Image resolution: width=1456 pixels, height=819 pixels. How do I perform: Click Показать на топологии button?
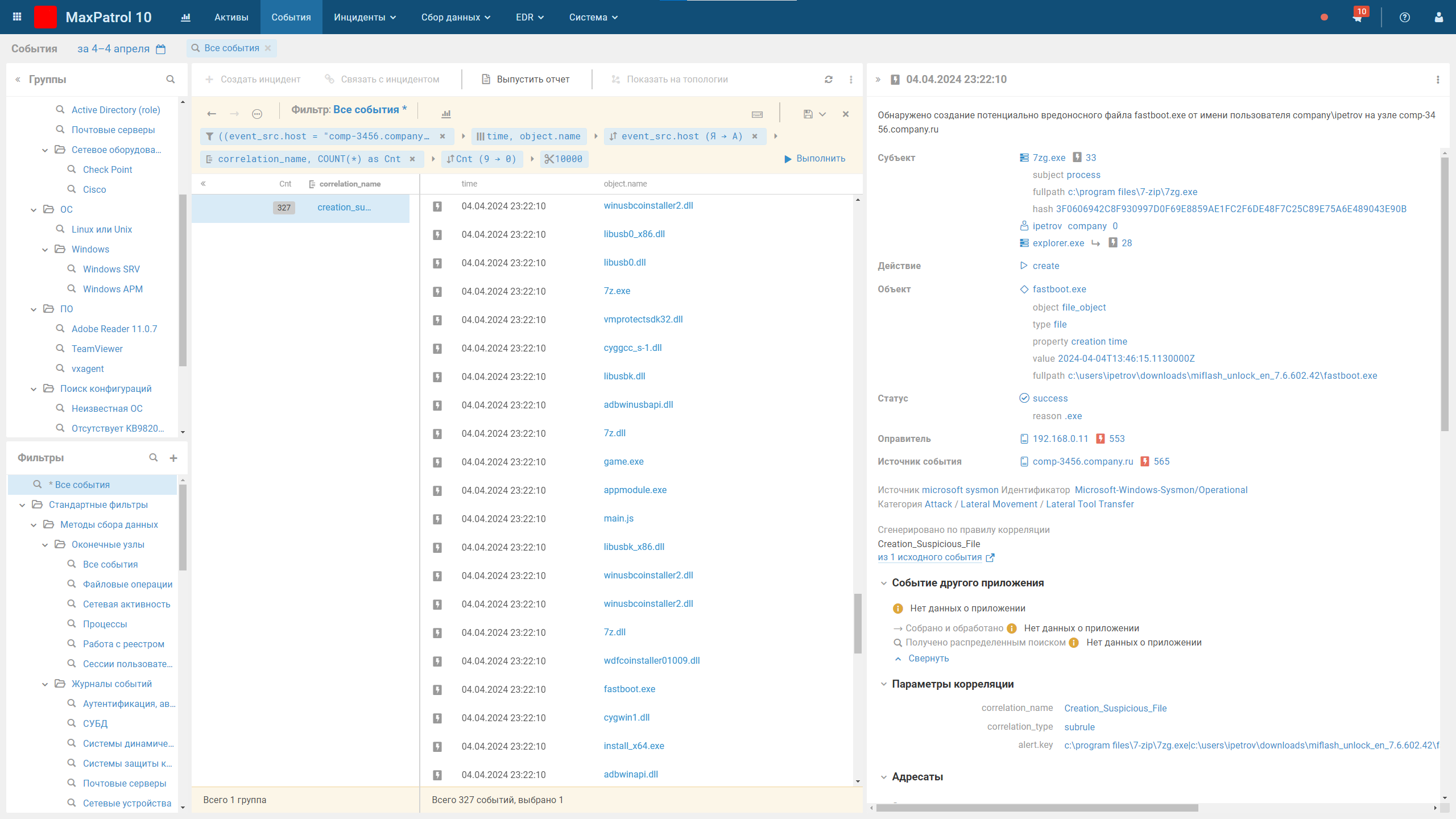(669, 80)
